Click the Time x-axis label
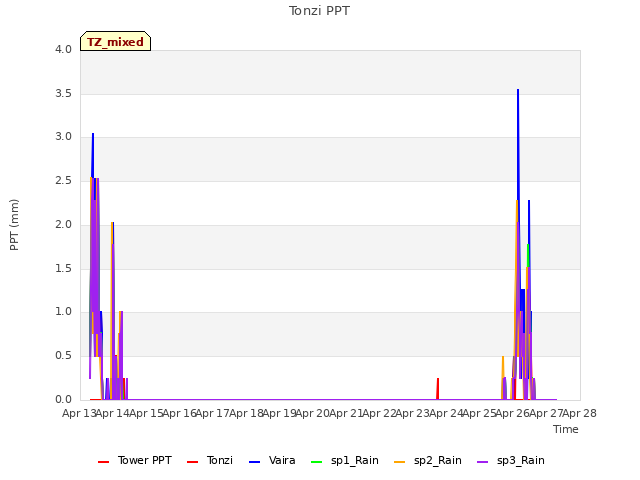The width and height of the screenshot is (640, 480). (x=566, y=429)
